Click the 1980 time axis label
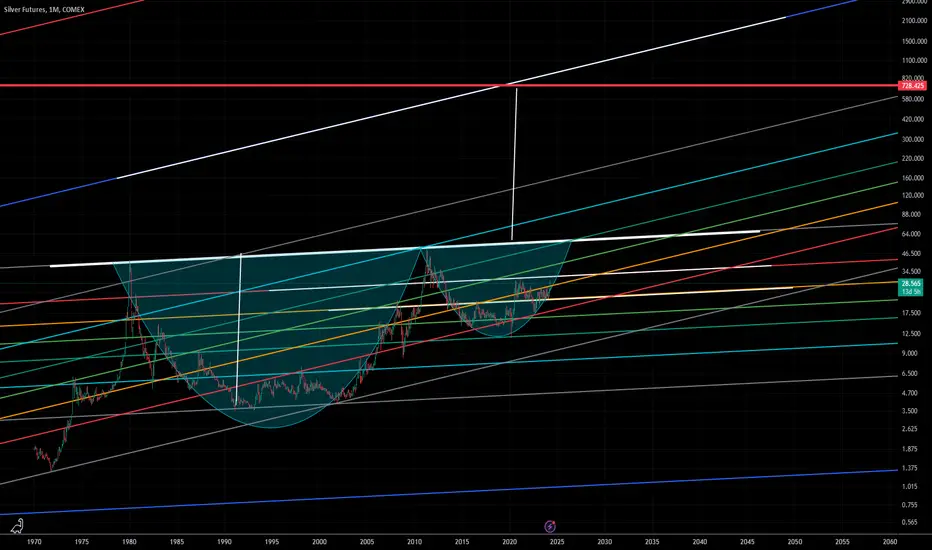The image size is (932, 550). [x=130, y=542]
